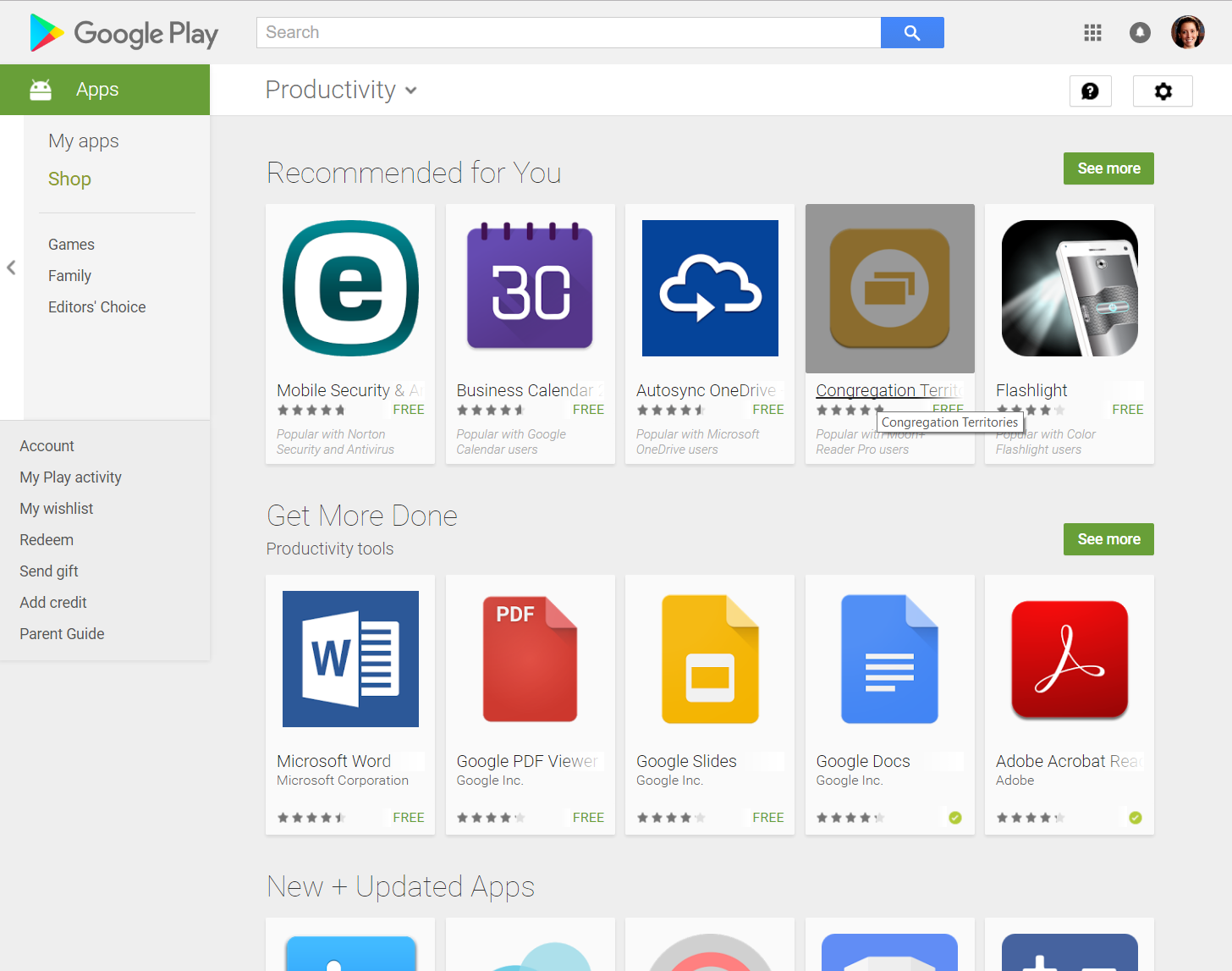Click the Add credit link
This screenshot has height=971, width=1232.
52,603
